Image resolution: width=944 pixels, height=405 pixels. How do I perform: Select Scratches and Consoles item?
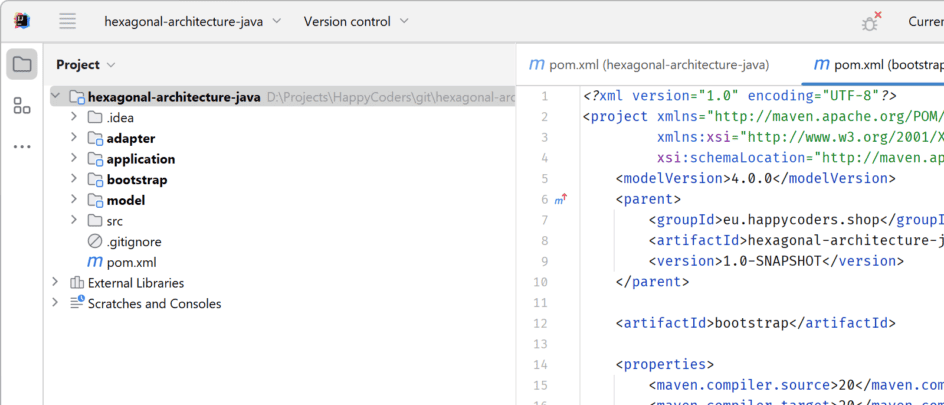point(154,303)
